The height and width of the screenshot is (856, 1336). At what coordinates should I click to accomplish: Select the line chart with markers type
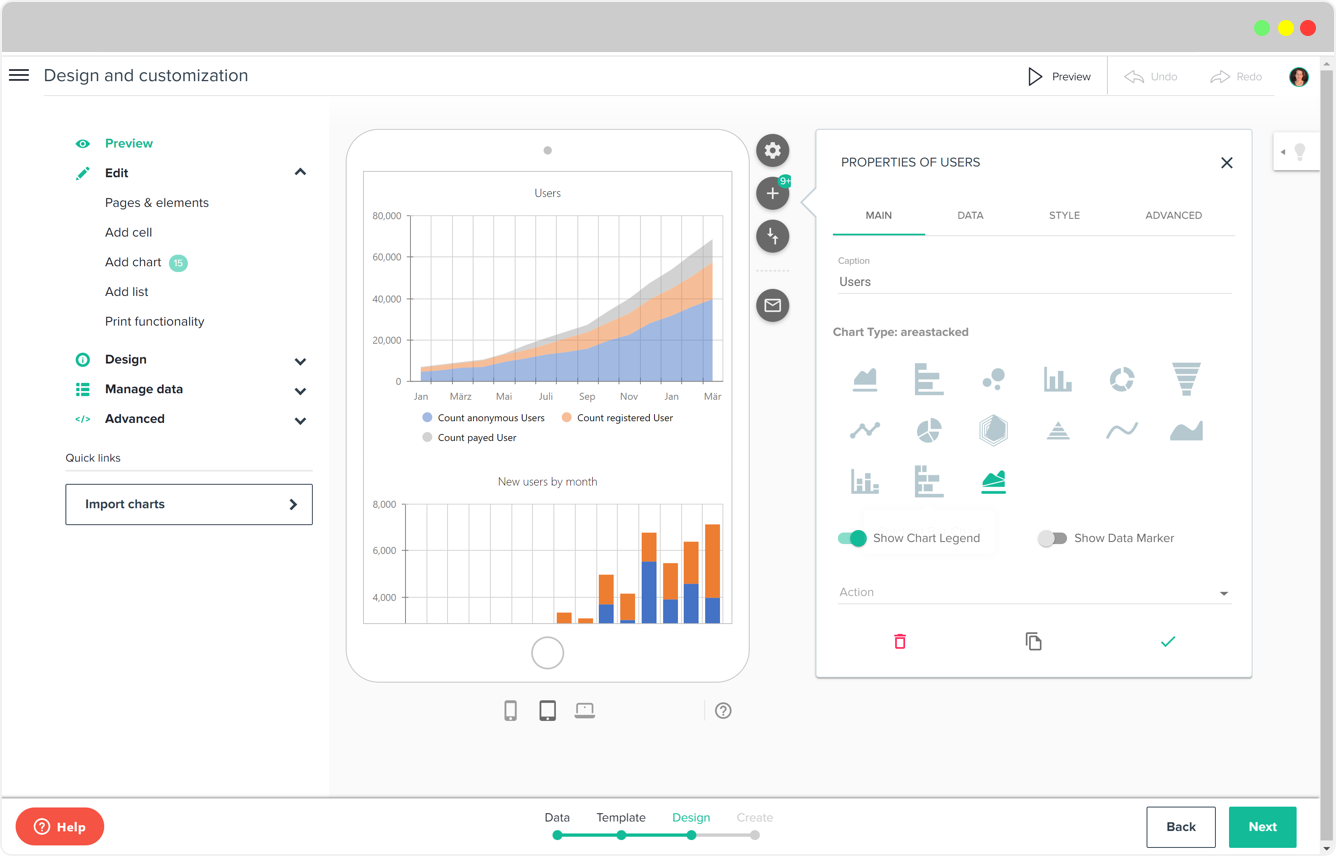[x=865, y=431]
